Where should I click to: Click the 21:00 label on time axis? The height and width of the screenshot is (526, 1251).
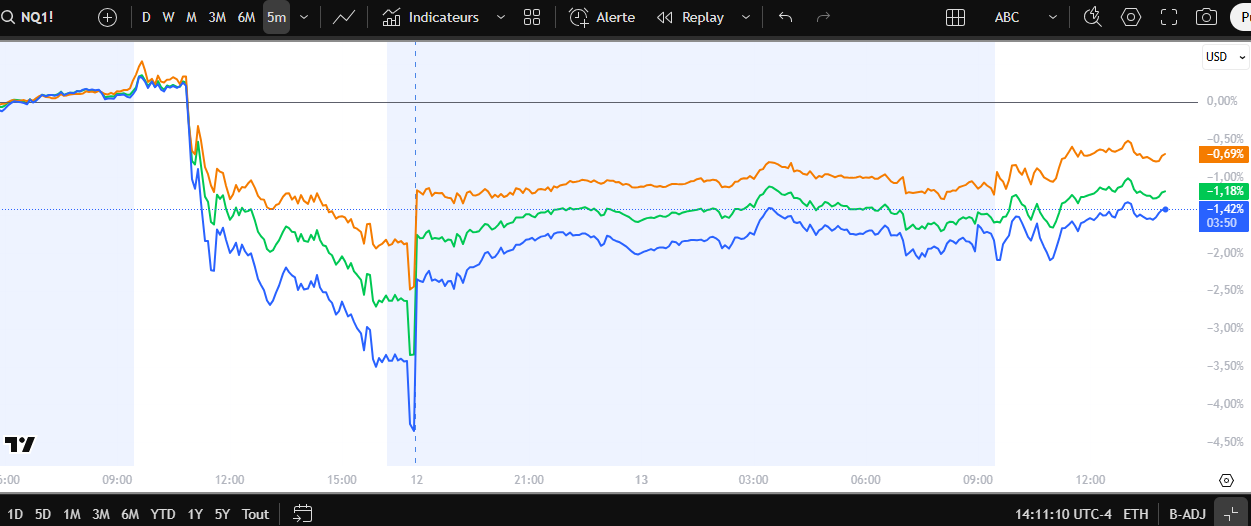point(529,480)
